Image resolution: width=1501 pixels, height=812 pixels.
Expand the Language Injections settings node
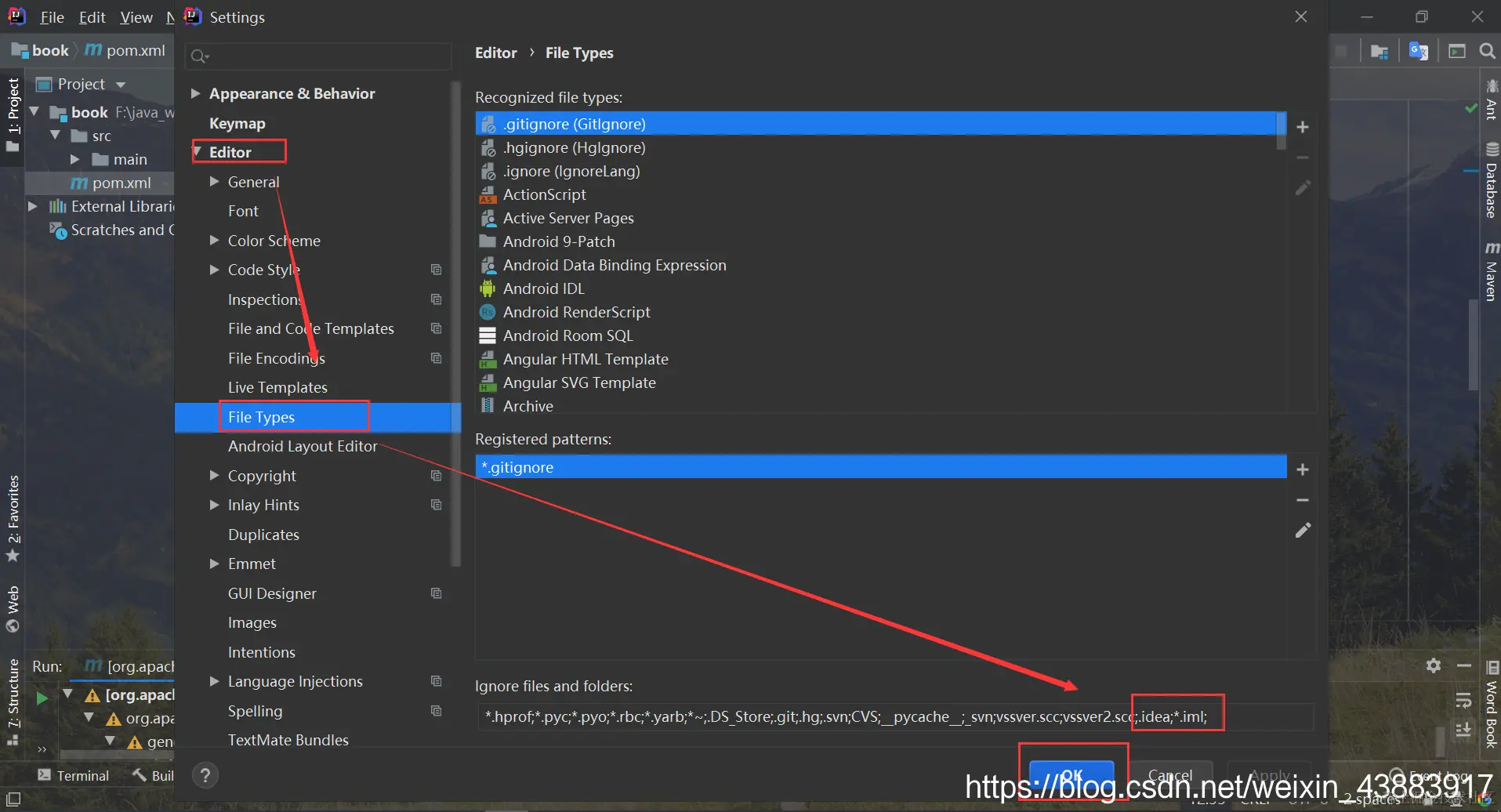tap(214, 681)
